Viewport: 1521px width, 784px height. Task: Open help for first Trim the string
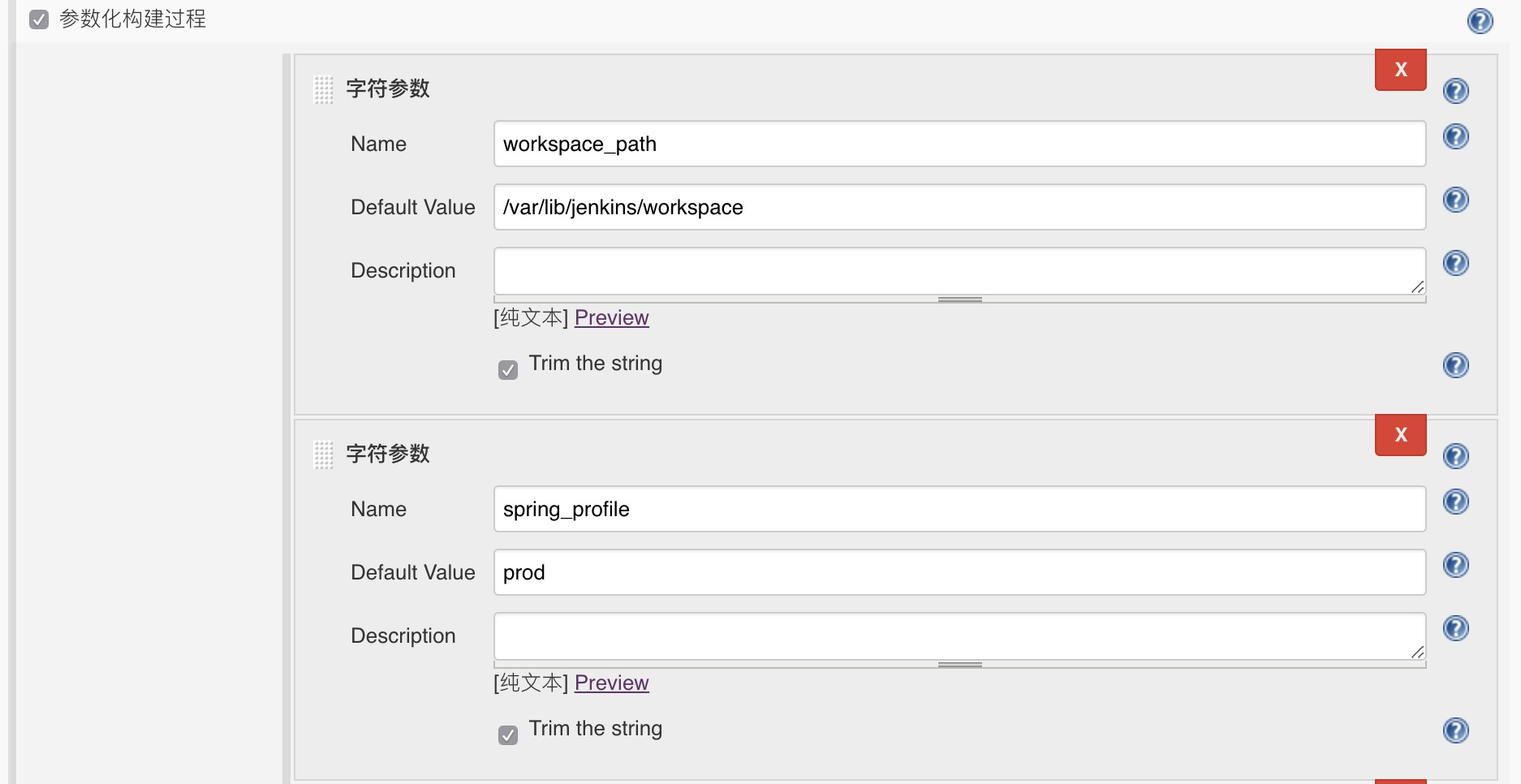pyautogui.click(x=1455, y=365)
